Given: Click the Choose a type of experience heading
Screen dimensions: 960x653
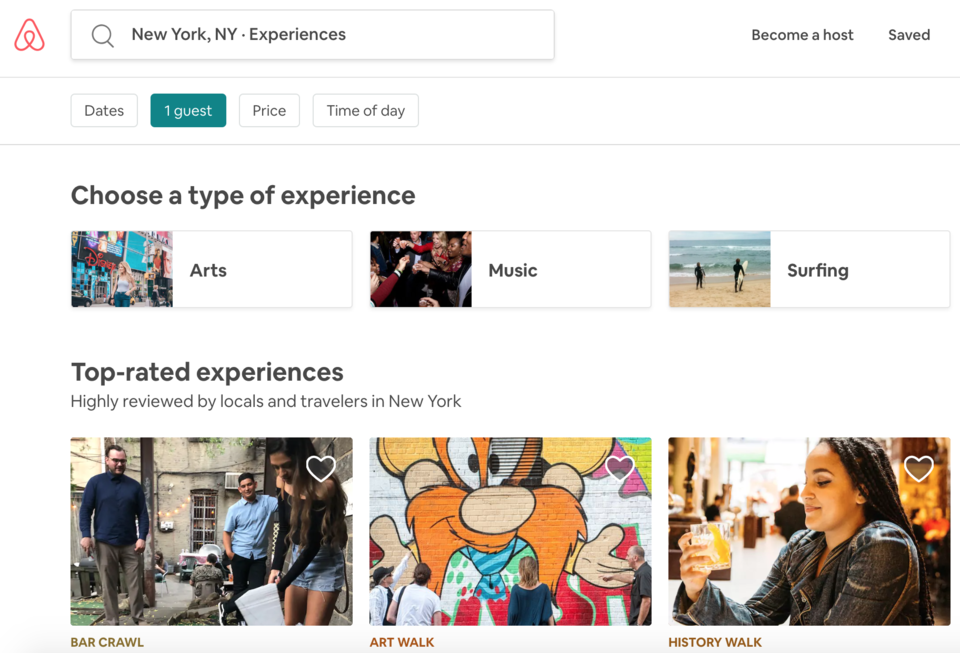Looking at the screenshot, I should pos(243,196).
